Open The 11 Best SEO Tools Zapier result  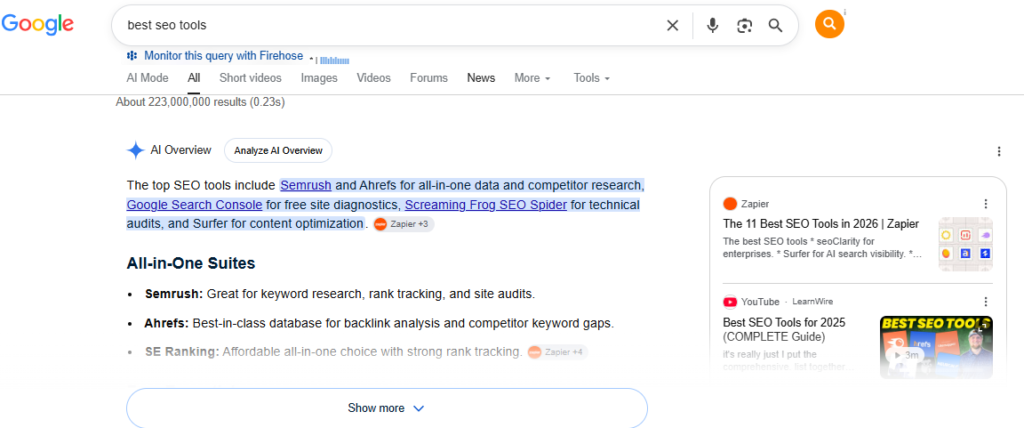point(821,223)
